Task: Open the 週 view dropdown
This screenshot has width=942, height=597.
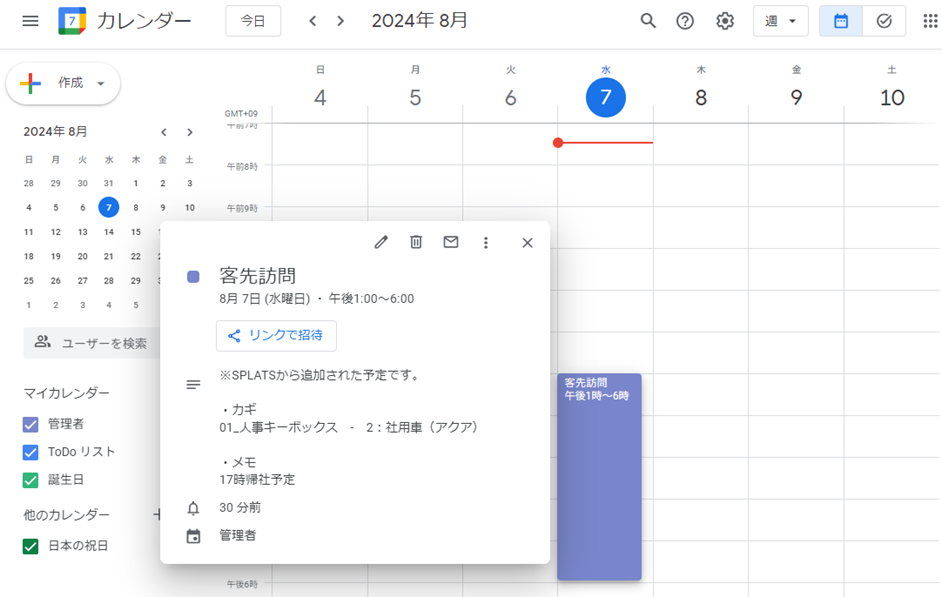Action: (x=780, y=21)
